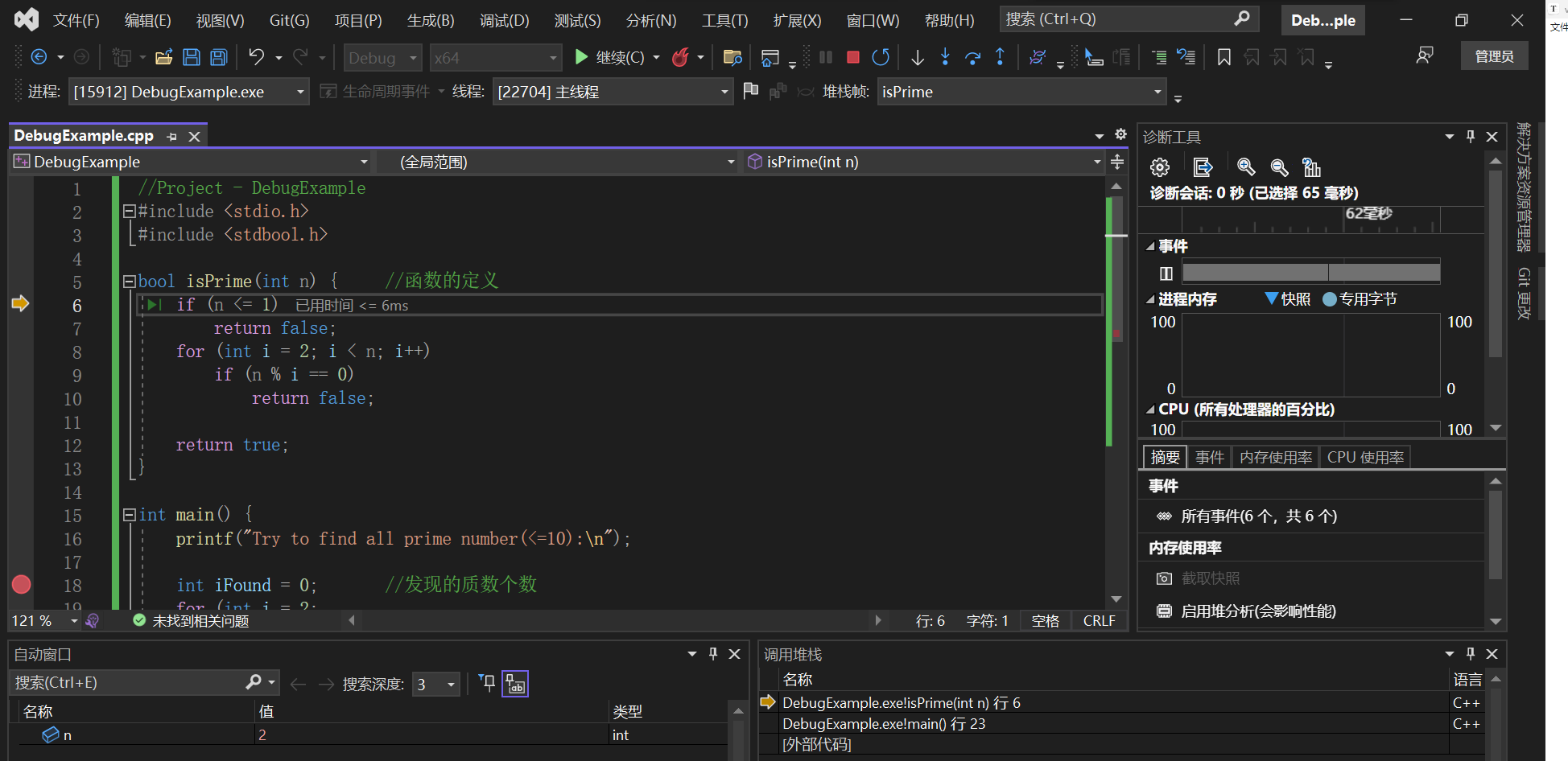This screenshot has height=761, width=1568.
Task: Toggle the breakpoint on line 18
Action: coord(22,585)
